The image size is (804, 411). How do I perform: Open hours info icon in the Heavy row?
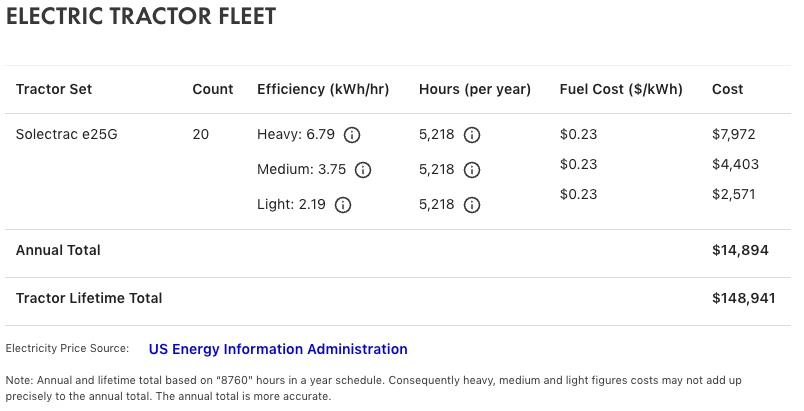point(472,134)
